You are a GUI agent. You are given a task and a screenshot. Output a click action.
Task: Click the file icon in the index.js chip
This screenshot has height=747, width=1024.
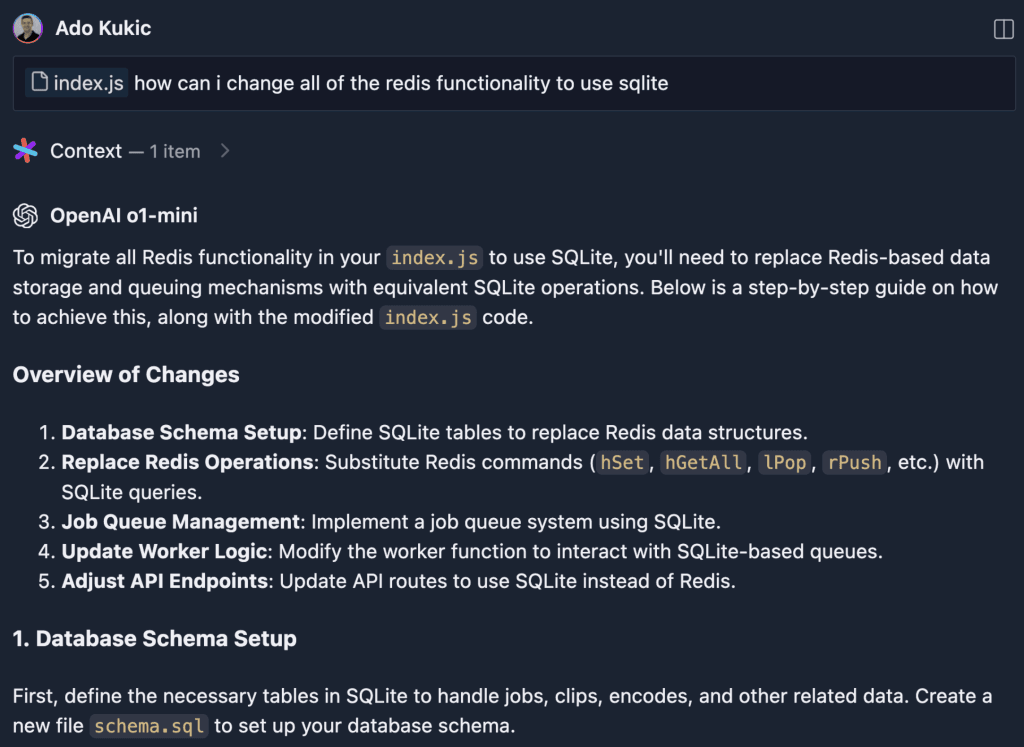click(40, 82)
